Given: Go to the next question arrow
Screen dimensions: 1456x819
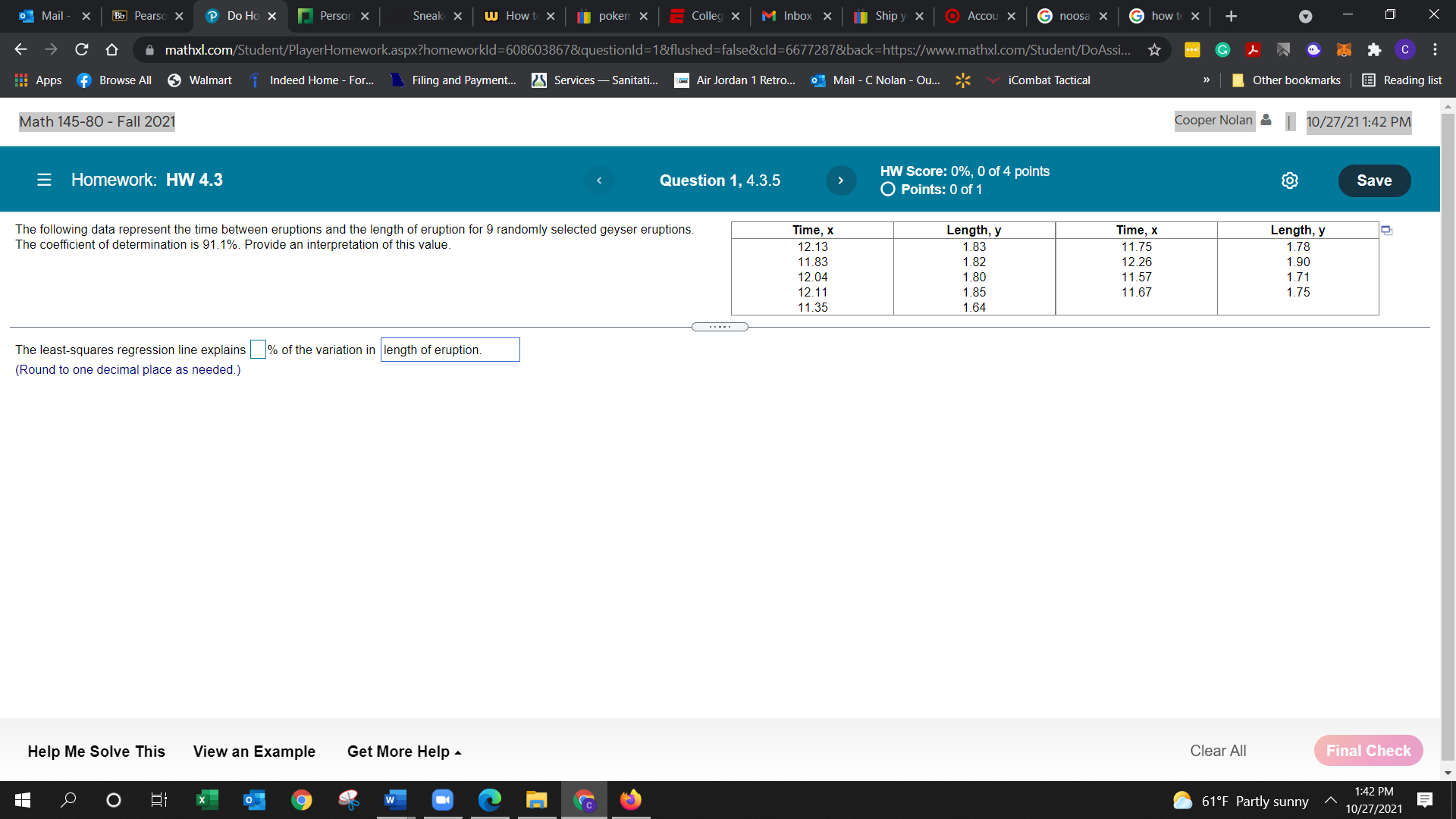Looking at the screenshot, I should point(840,180).
